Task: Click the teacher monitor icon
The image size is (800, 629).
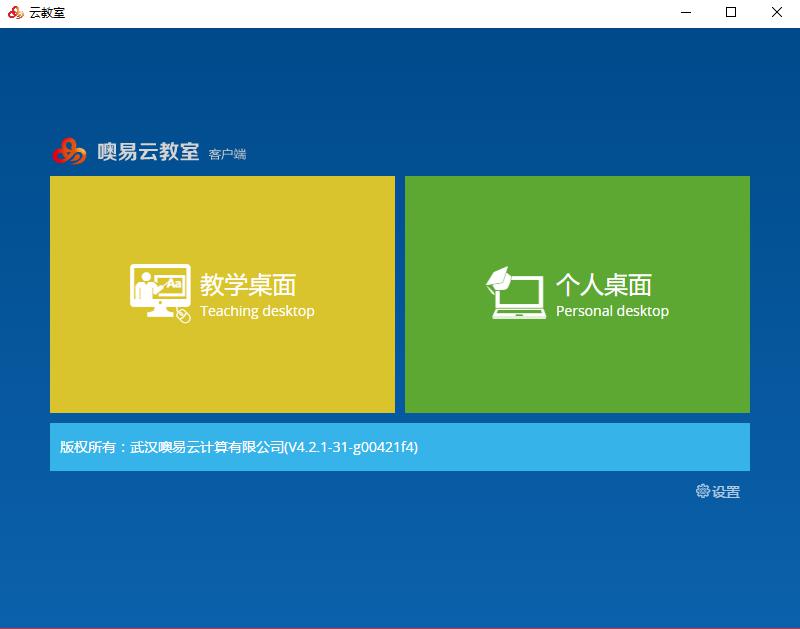Action: tap(160, 293)
